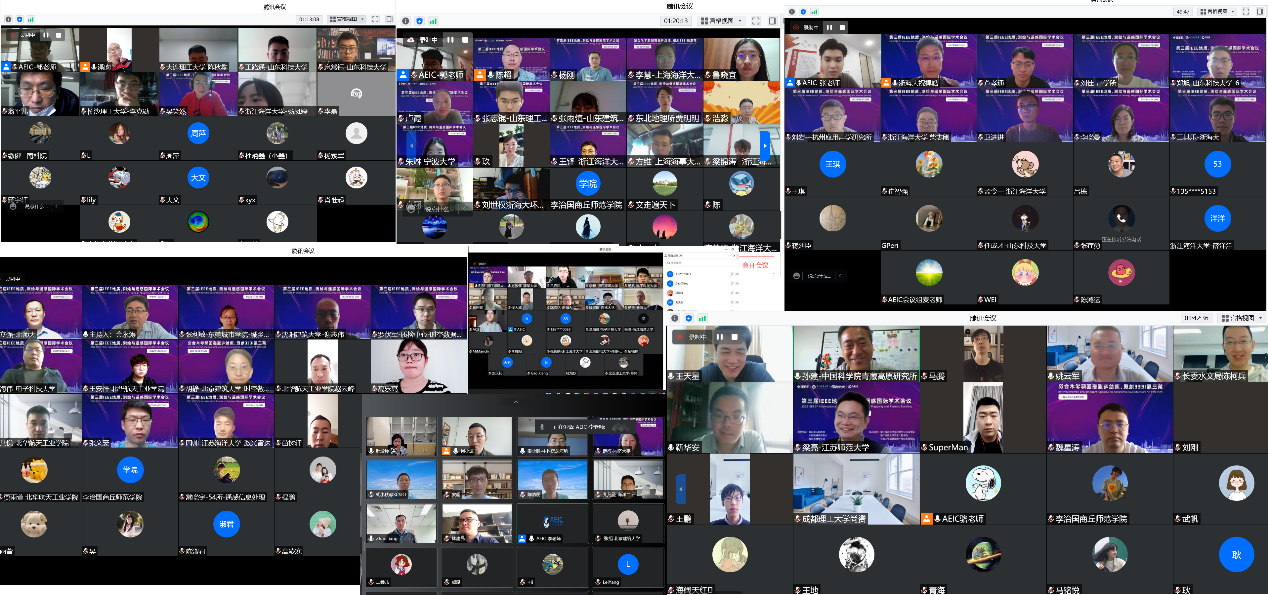Go to previous page in bottom-right video grid
The width and height of the screenshot is (1268, 595).
click(x=681, y=488)
